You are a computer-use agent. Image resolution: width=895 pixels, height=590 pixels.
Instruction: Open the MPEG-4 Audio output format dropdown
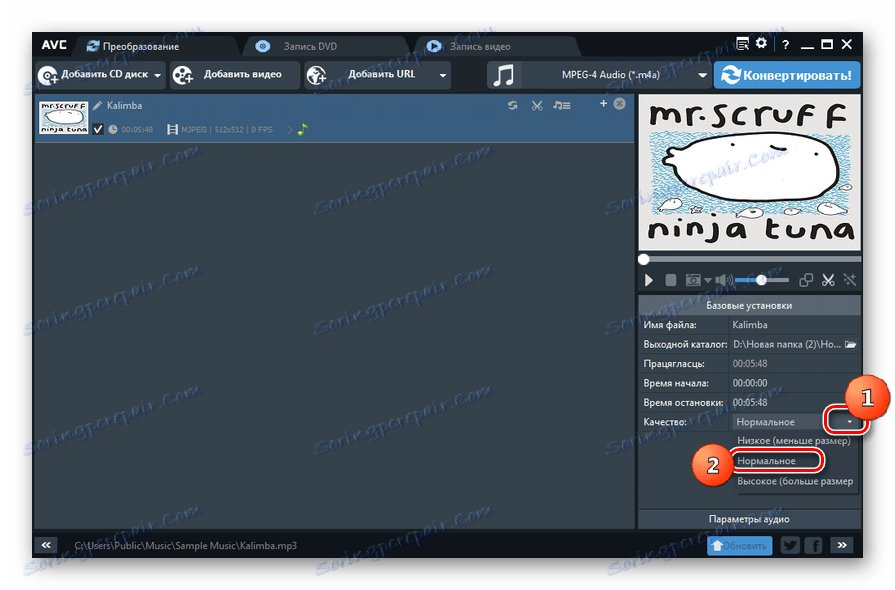pos(616,75)
